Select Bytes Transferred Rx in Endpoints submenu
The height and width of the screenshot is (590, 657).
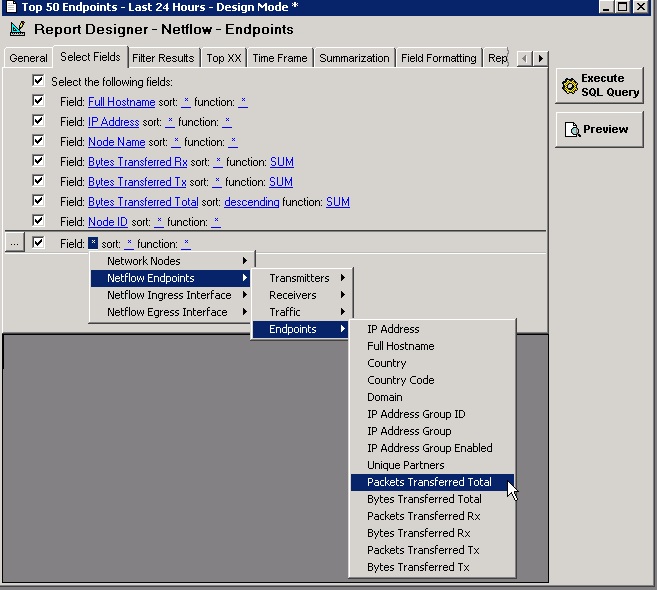(x=432, y=533)
